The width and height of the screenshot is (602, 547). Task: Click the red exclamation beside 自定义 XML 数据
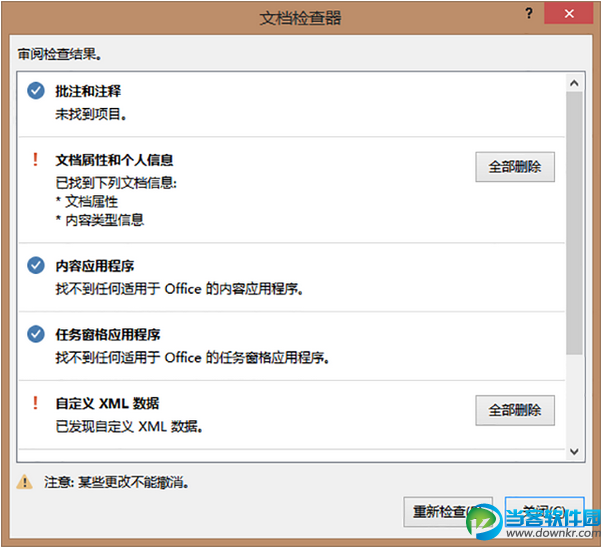coord(35,403)
